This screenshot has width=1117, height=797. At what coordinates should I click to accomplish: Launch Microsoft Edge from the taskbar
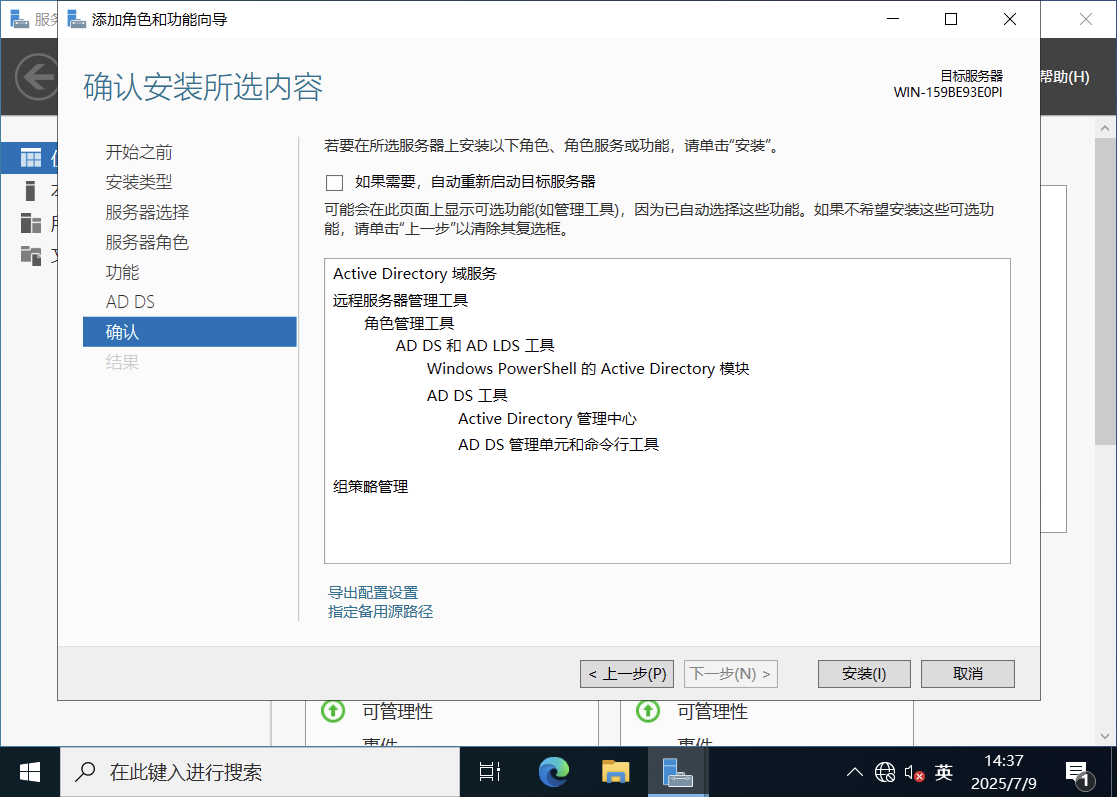554,772
